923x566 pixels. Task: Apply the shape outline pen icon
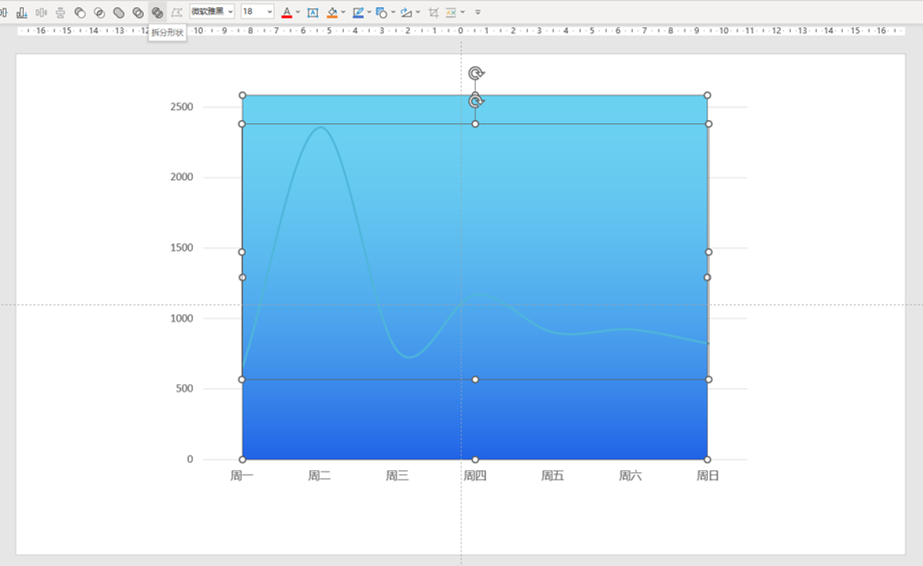358,12
